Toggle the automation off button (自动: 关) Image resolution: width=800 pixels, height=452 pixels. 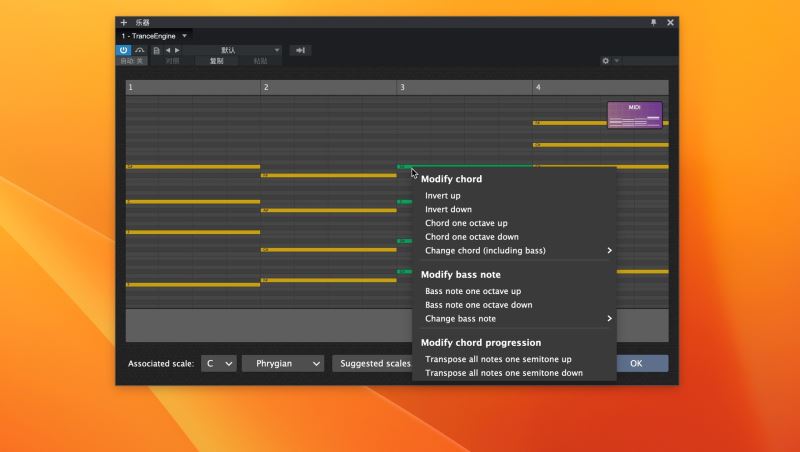[133, 61]
